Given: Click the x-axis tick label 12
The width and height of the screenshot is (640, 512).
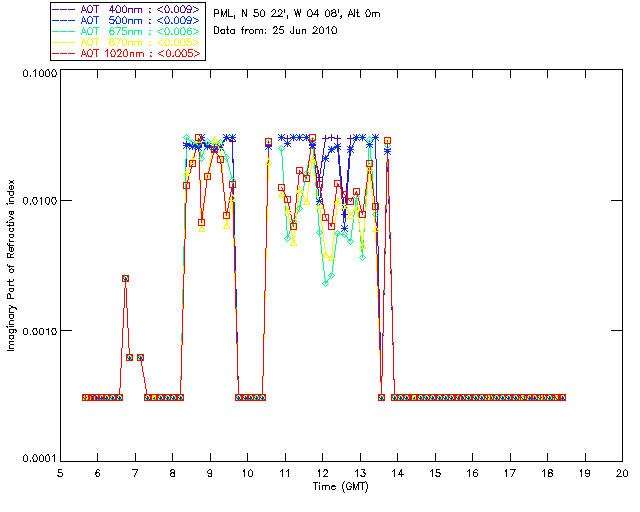Looking at the screenshot, I should (323, 474).
